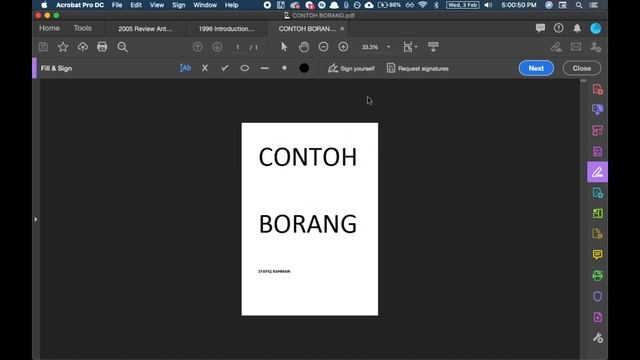Screen dimensions: 640x360
Task: Zoom in with the plus icon
Action: pos(343,47)
